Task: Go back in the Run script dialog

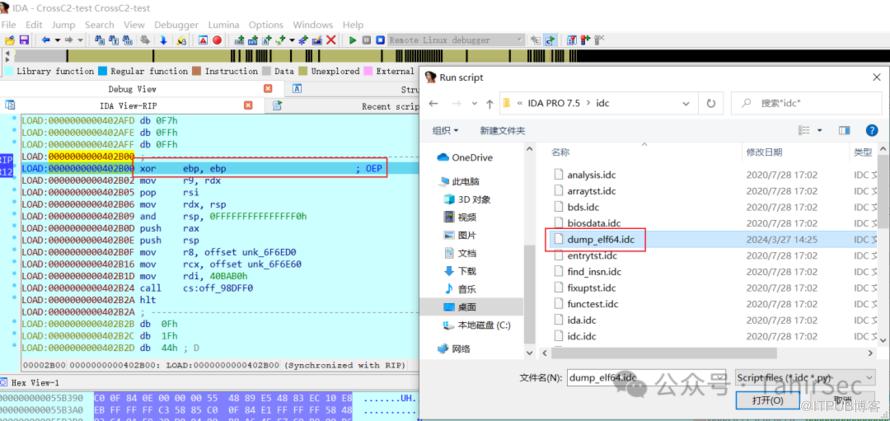Action: pyautogui.click(x=434, y=104)
